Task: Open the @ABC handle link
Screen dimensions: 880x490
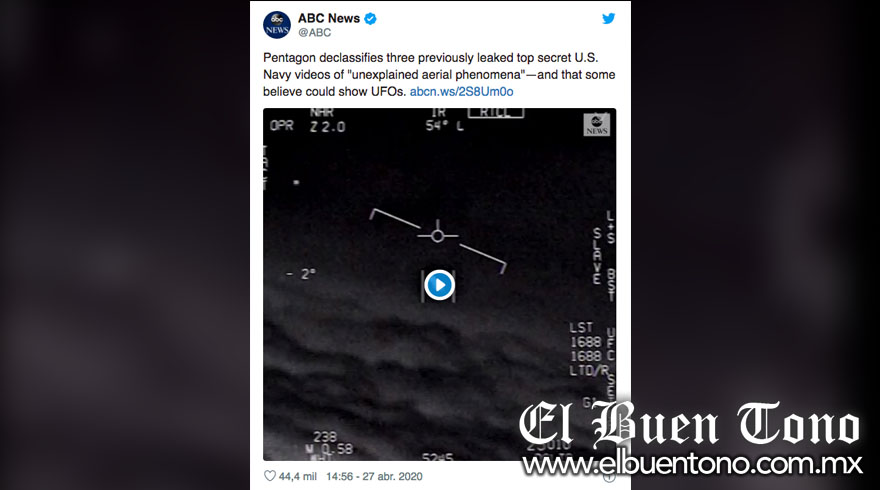Action: click(x=314, y=33)
